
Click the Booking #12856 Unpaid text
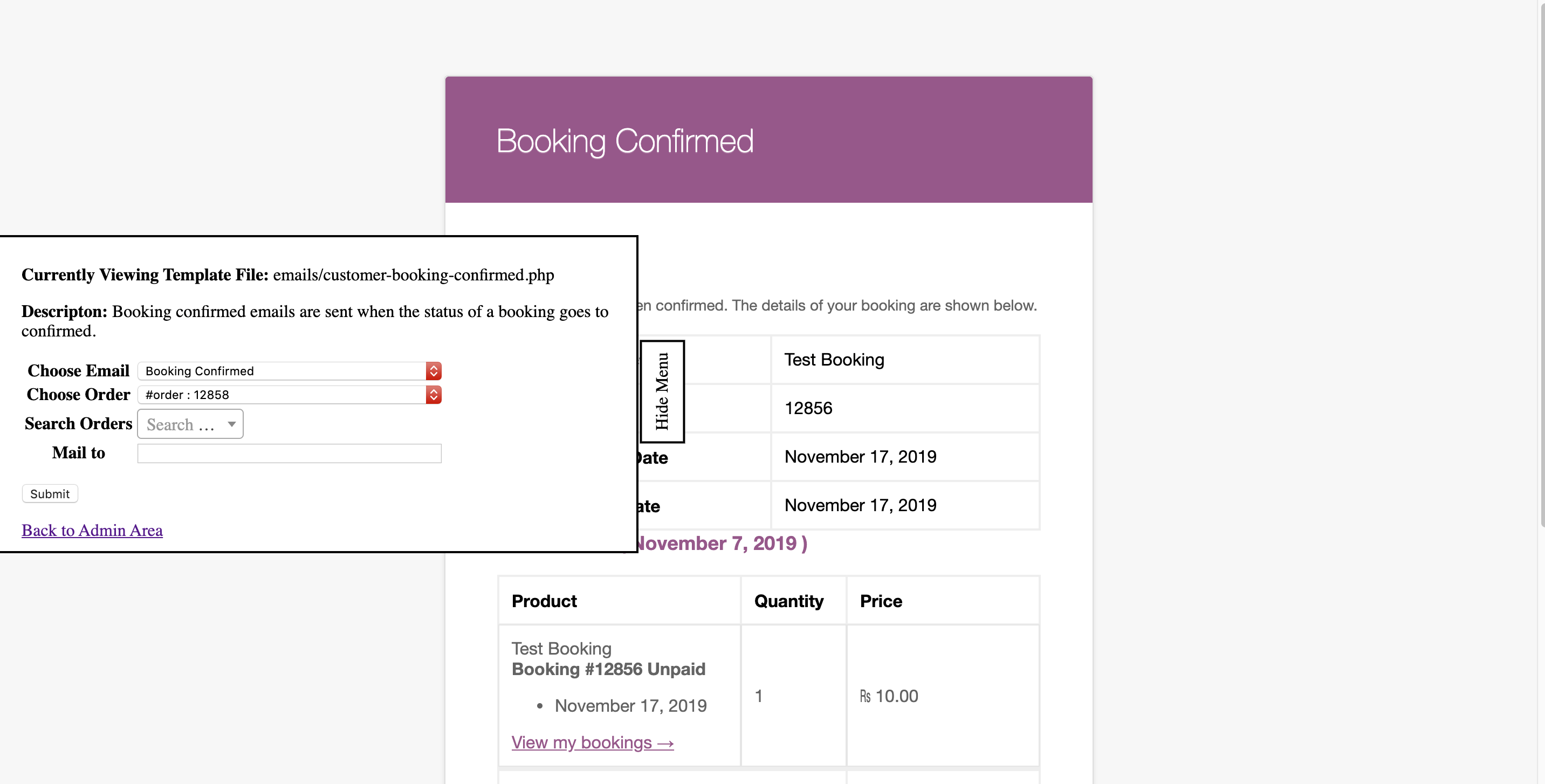pyautogui.click(x=608, y=669)
